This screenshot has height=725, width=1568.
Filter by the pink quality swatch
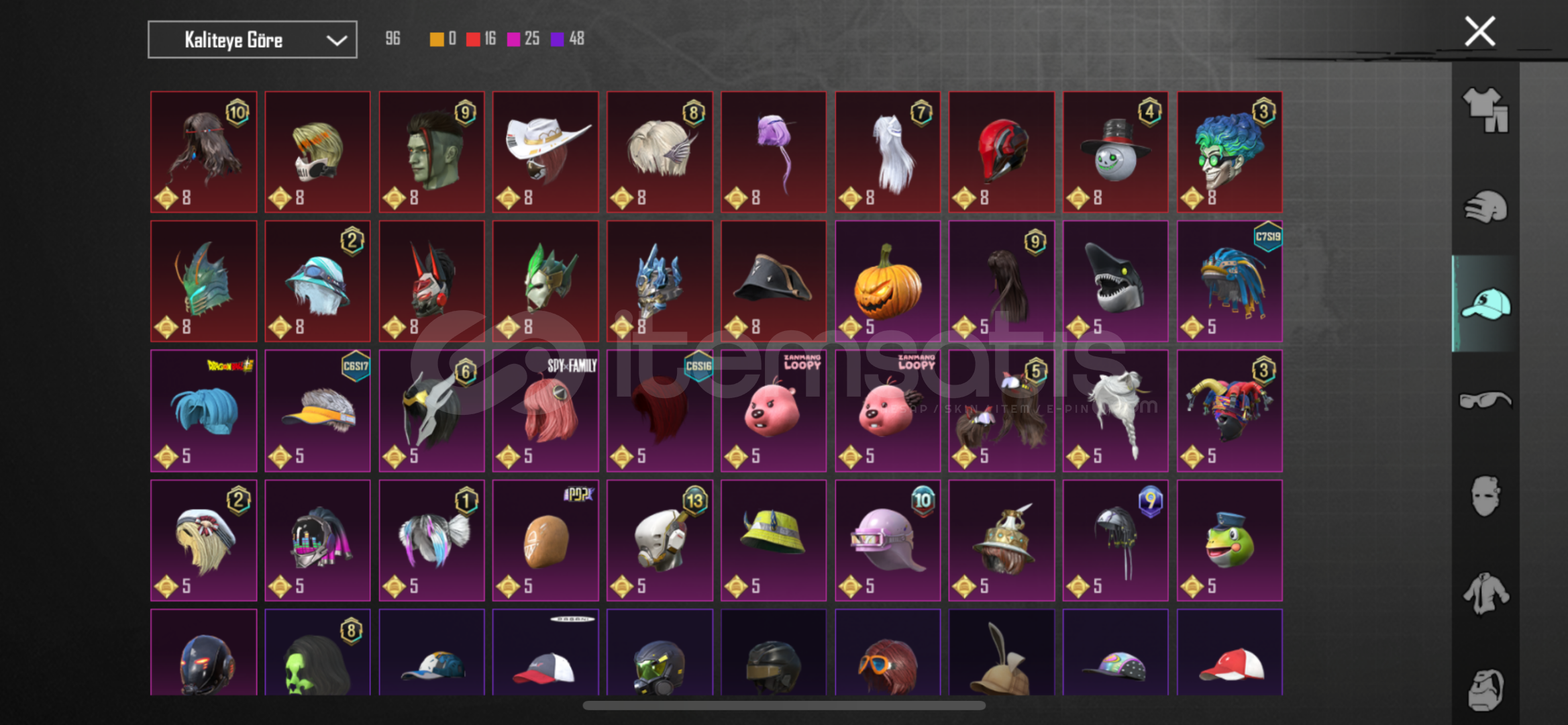[514, 39]
